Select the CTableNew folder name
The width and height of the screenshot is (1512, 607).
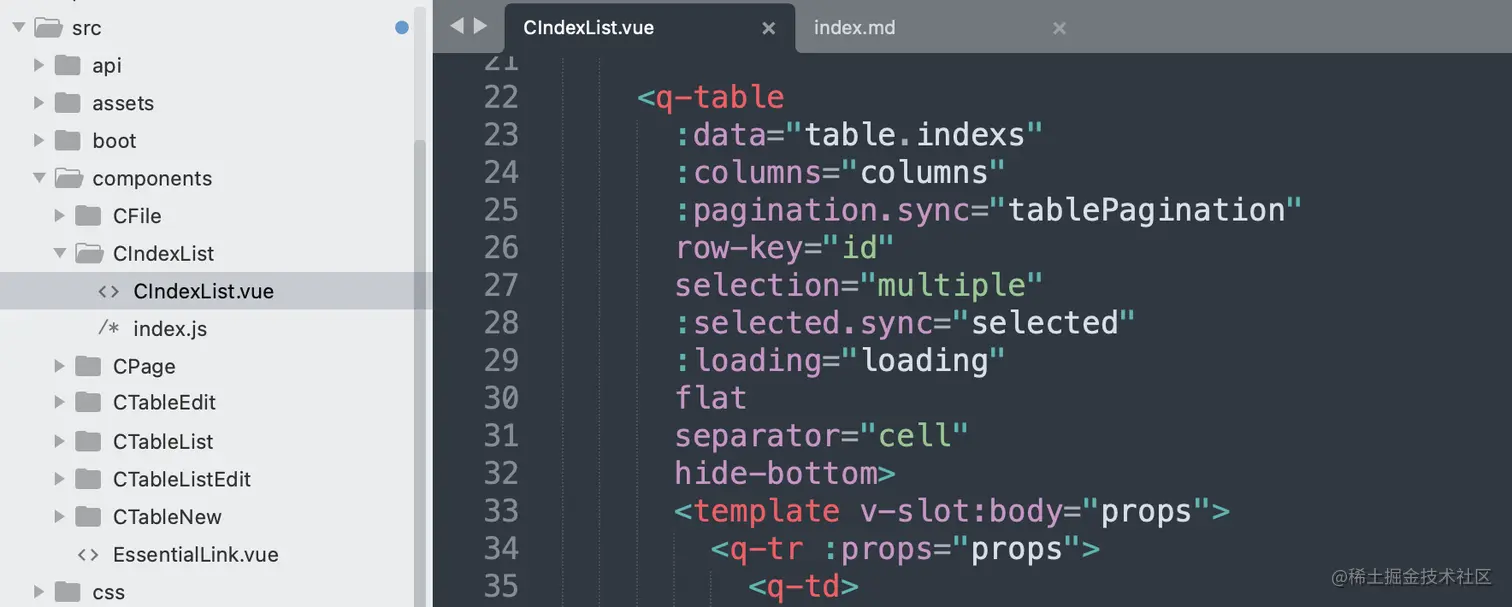167,517
